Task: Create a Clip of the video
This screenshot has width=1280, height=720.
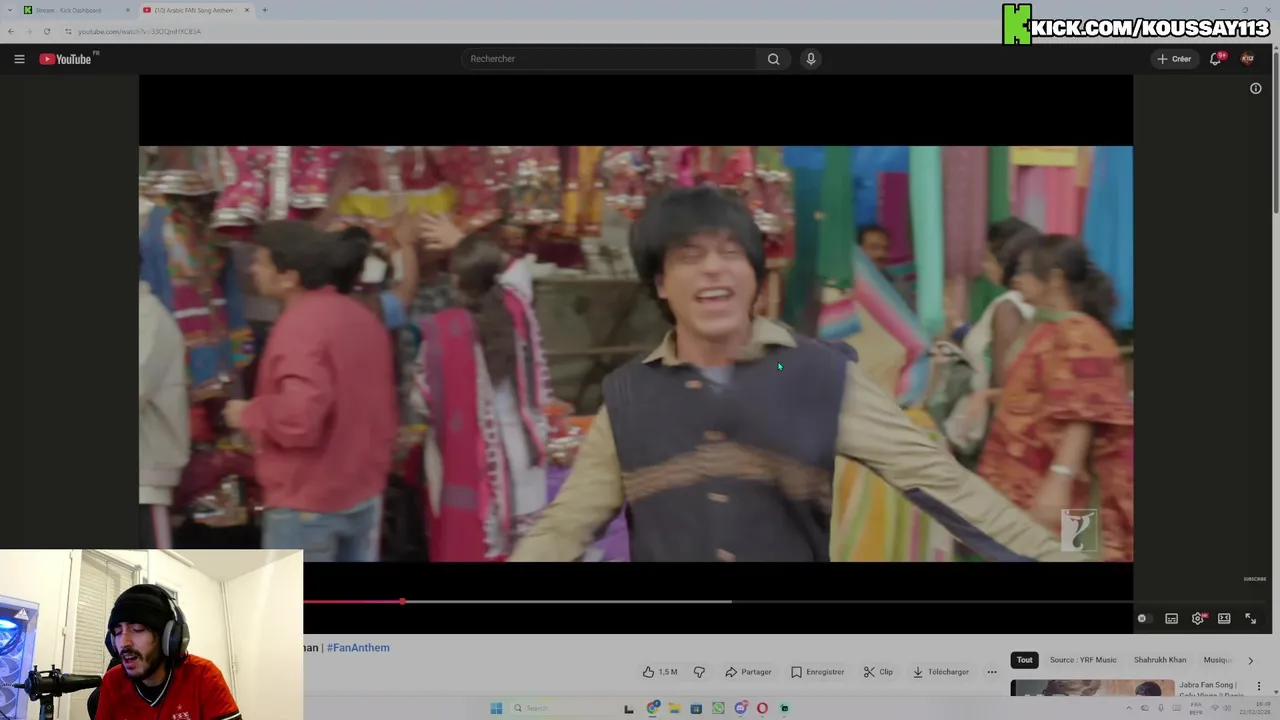Action: click(x=878, y=672)
